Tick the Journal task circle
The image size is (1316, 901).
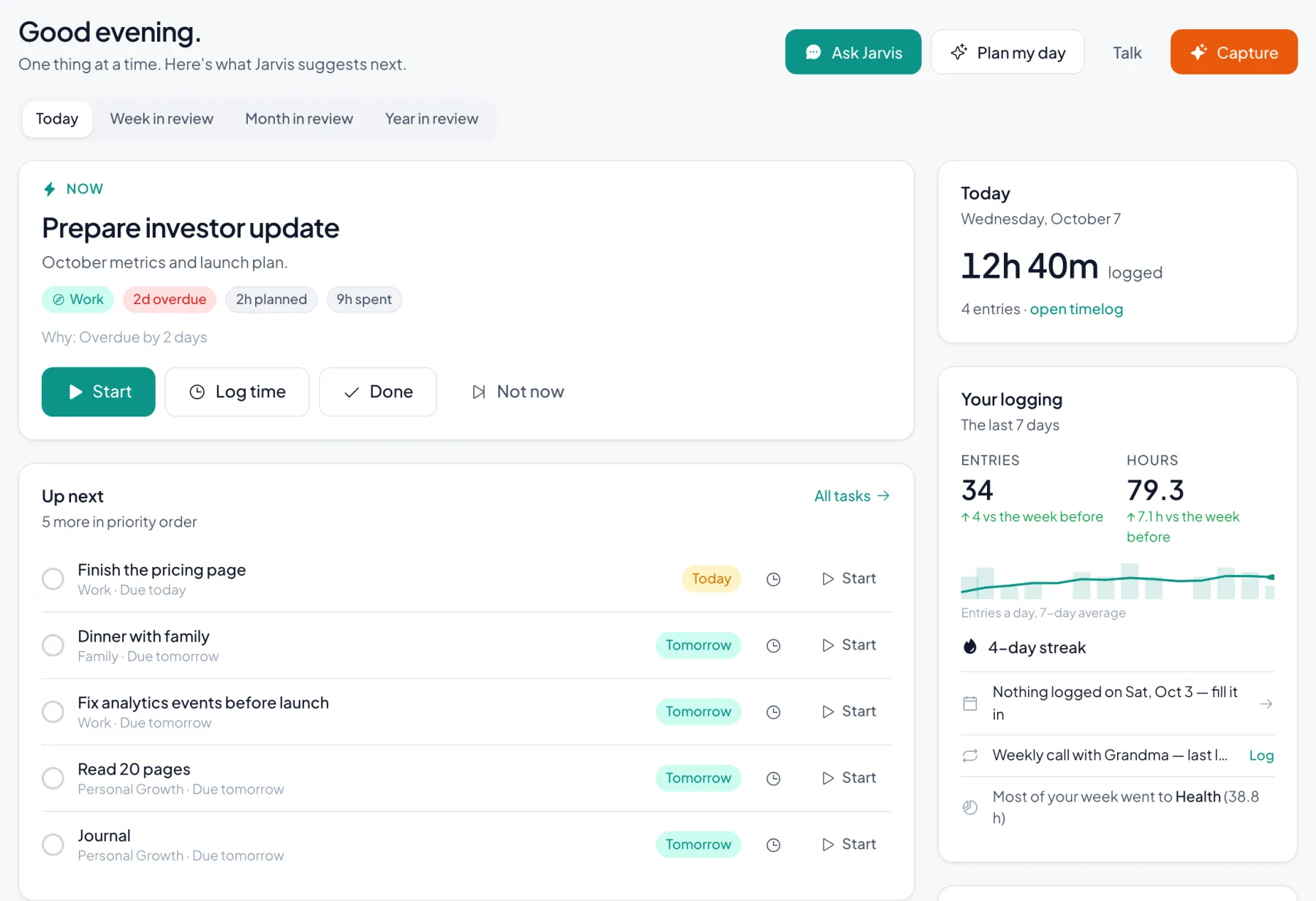pos(53,845)
